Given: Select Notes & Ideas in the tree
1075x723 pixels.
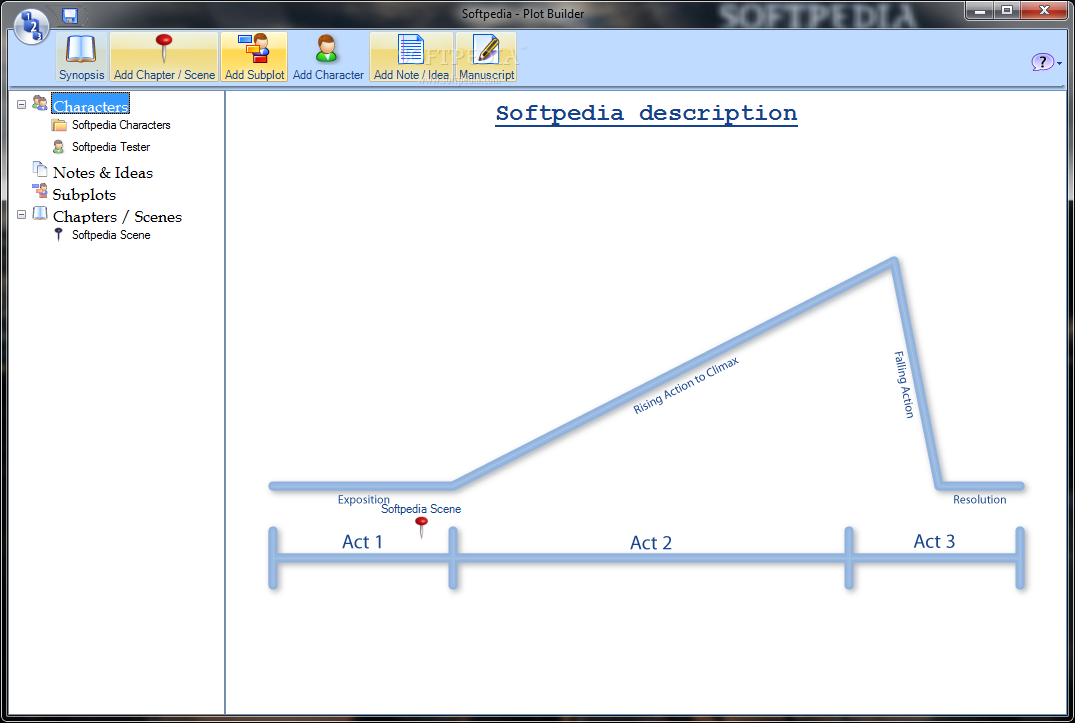Looking at the screenshot, I should 103,173.
